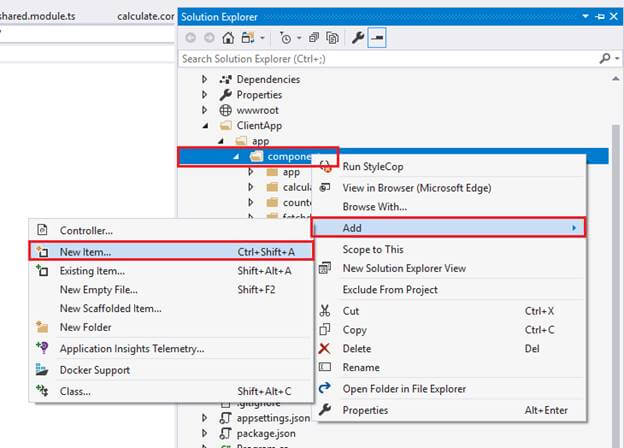Choose New Folder in Add submenu
Screen dimensions: 624x448
[171, 327]
